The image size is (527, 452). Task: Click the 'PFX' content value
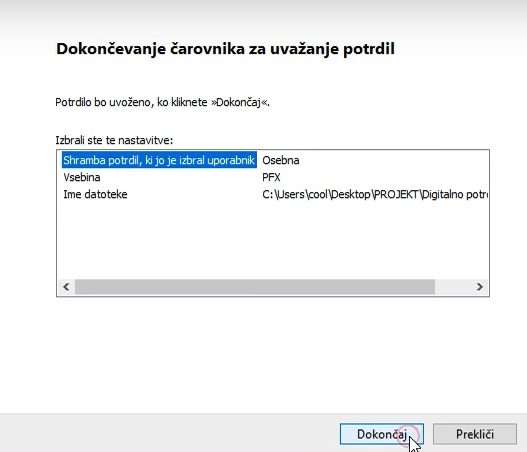click(x=271, y=177)
